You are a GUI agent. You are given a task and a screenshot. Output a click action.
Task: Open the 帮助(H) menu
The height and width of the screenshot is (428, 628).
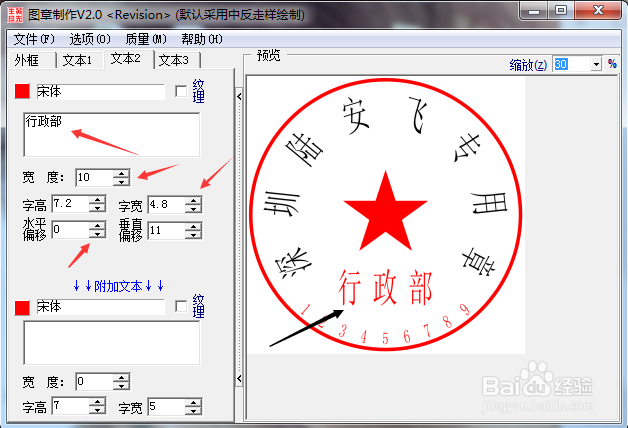(x=202, y=39)
